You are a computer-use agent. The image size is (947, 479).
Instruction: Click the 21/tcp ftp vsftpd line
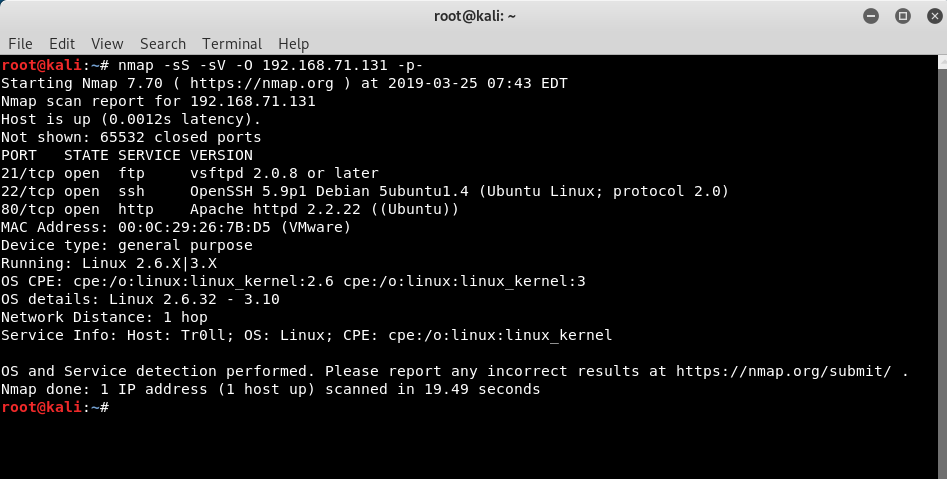pos(190,173)
